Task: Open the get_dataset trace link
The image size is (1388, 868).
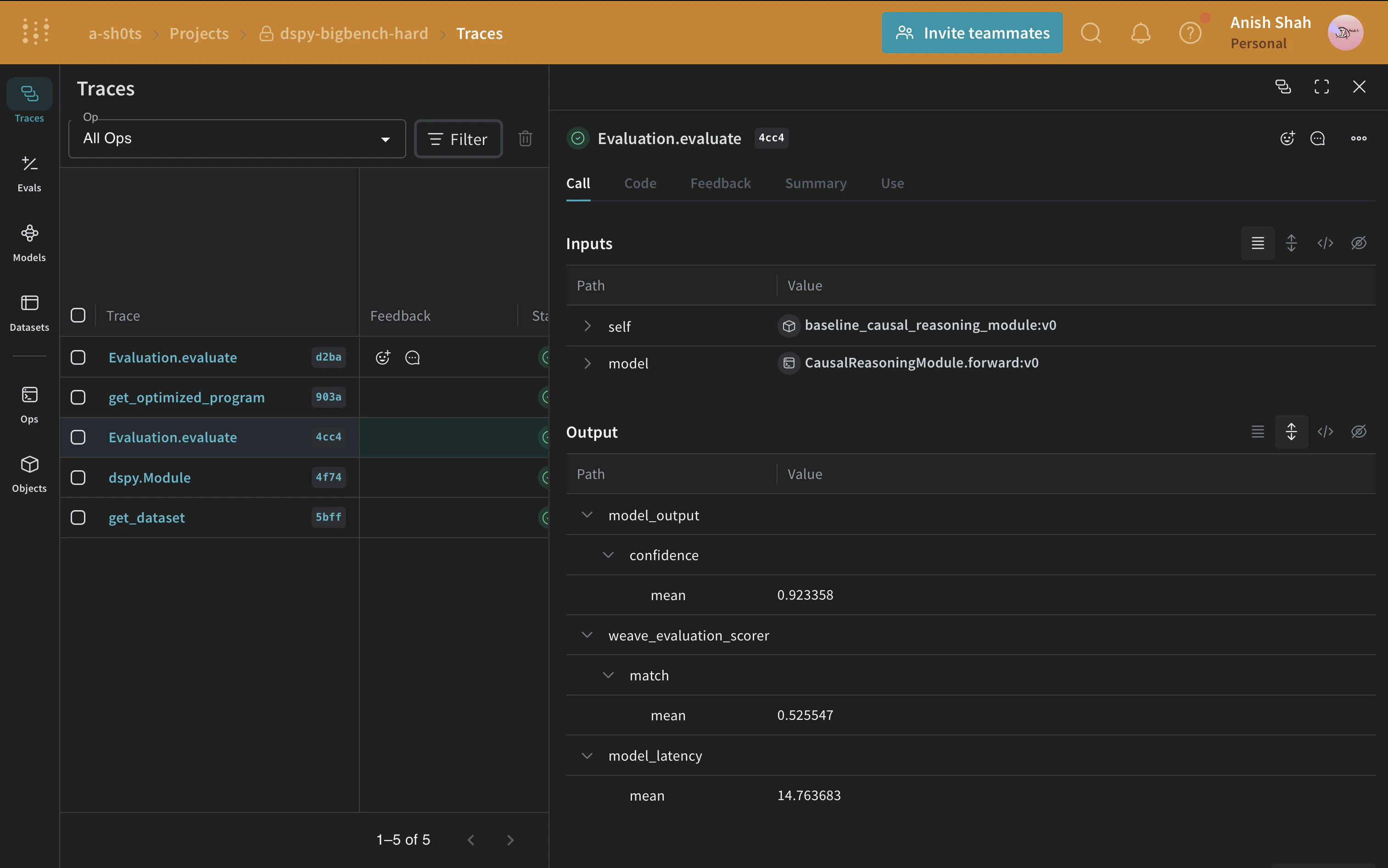Action: point(146,518)
